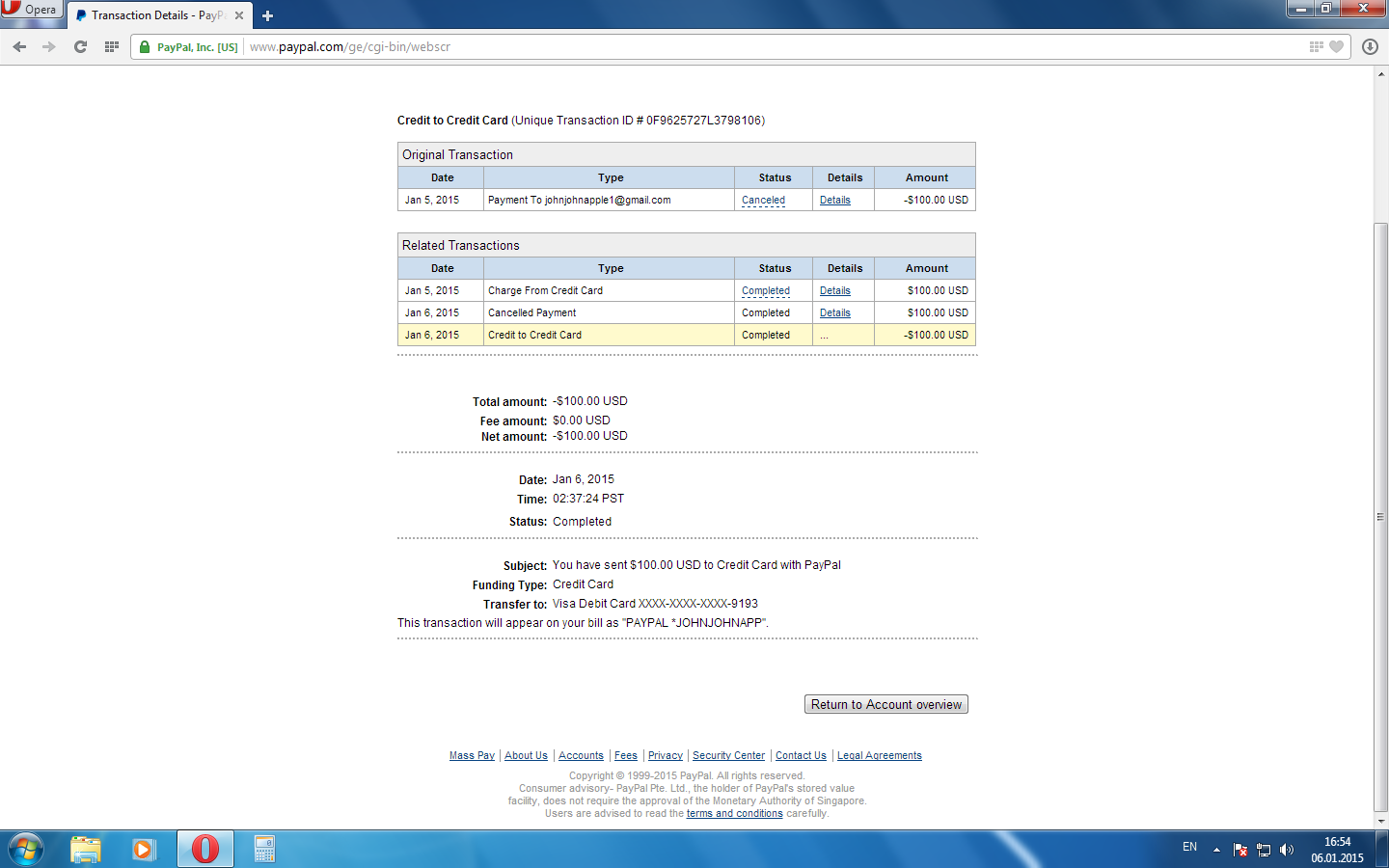Show hidden tray icons arrow

(x=1216, y=850)
